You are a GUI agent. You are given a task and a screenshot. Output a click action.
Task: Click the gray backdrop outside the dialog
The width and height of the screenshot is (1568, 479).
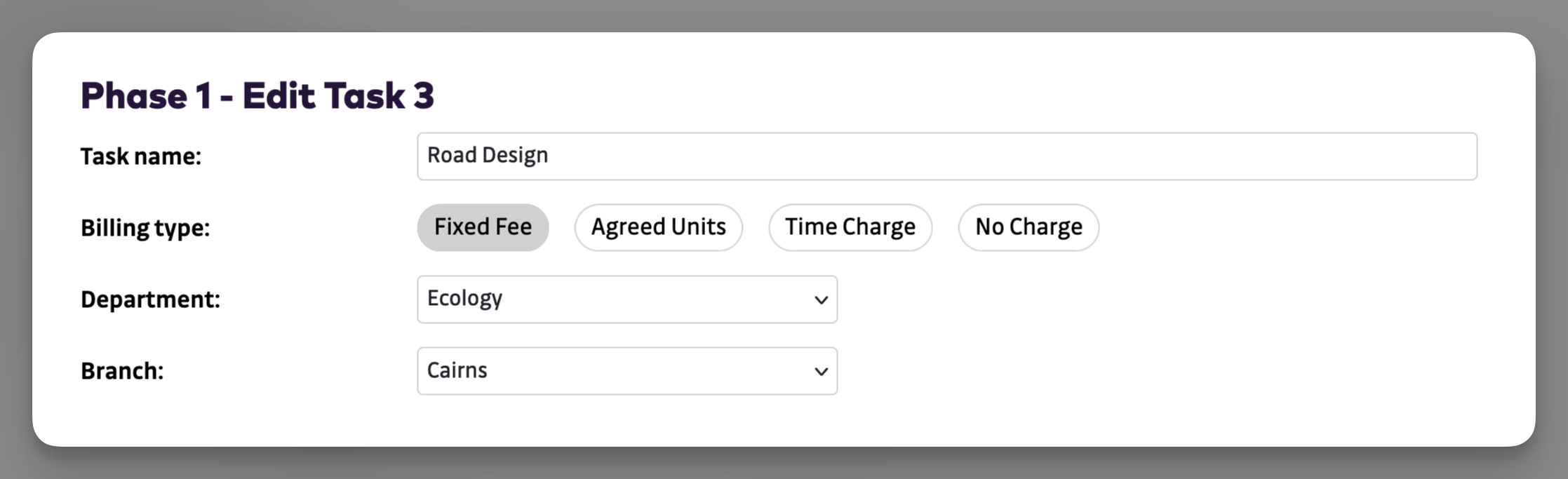click(772, 464)
